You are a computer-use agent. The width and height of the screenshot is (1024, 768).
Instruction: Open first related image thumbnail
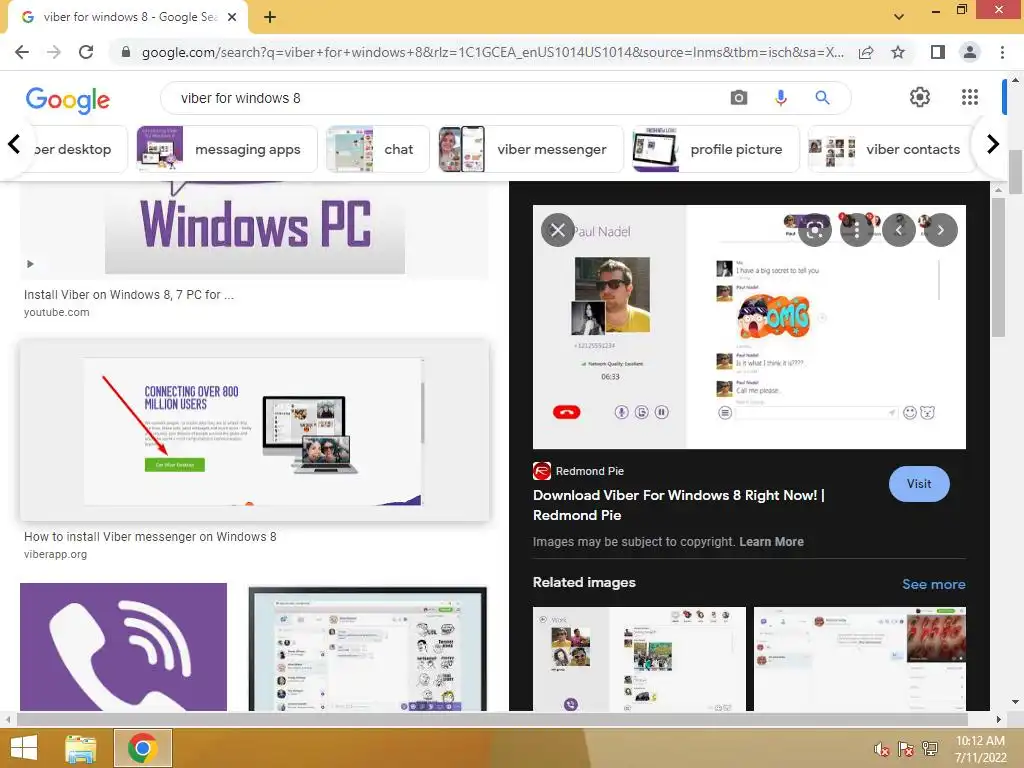[639, 659]
